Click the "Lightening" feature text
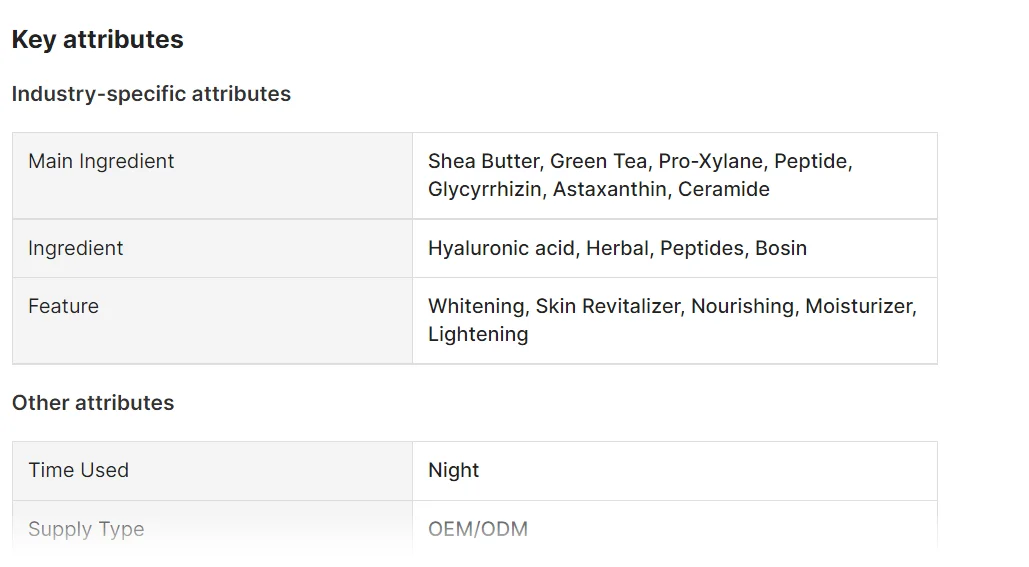1029x567 pixels. [x=478, y=334]
